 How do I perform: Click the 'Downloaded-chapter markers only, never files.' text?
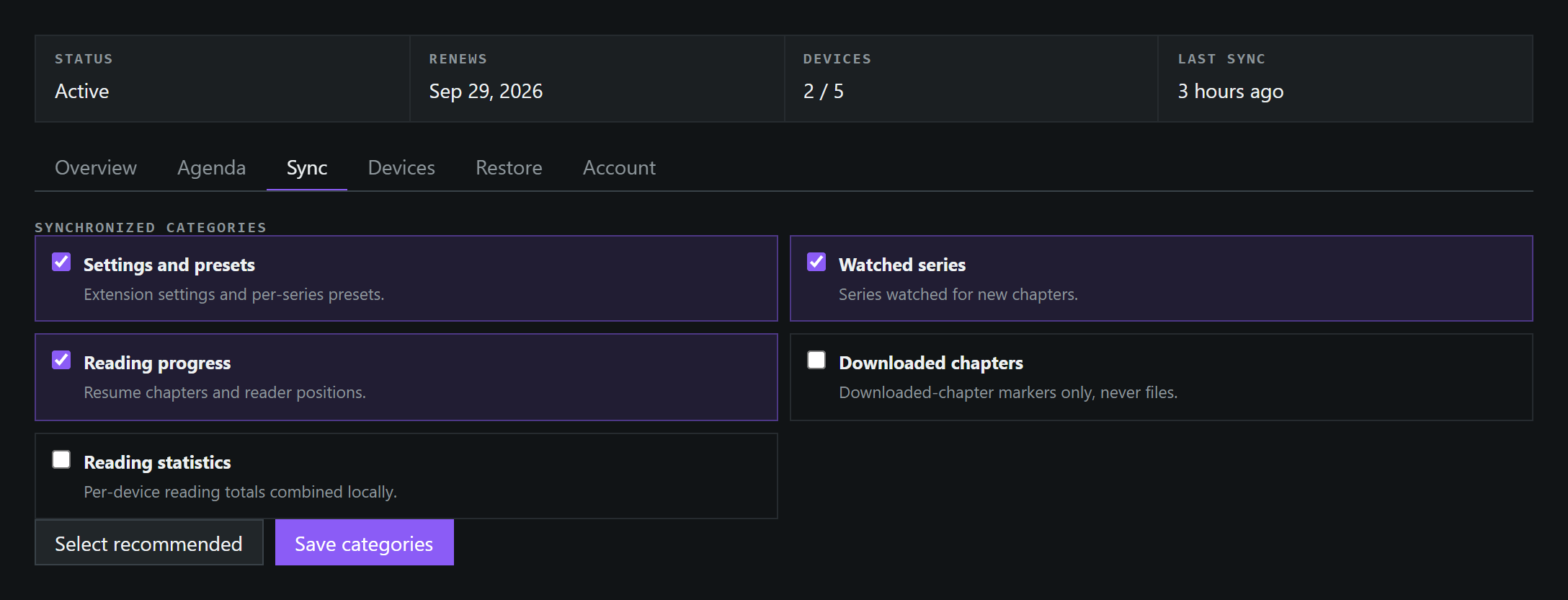1008,392
